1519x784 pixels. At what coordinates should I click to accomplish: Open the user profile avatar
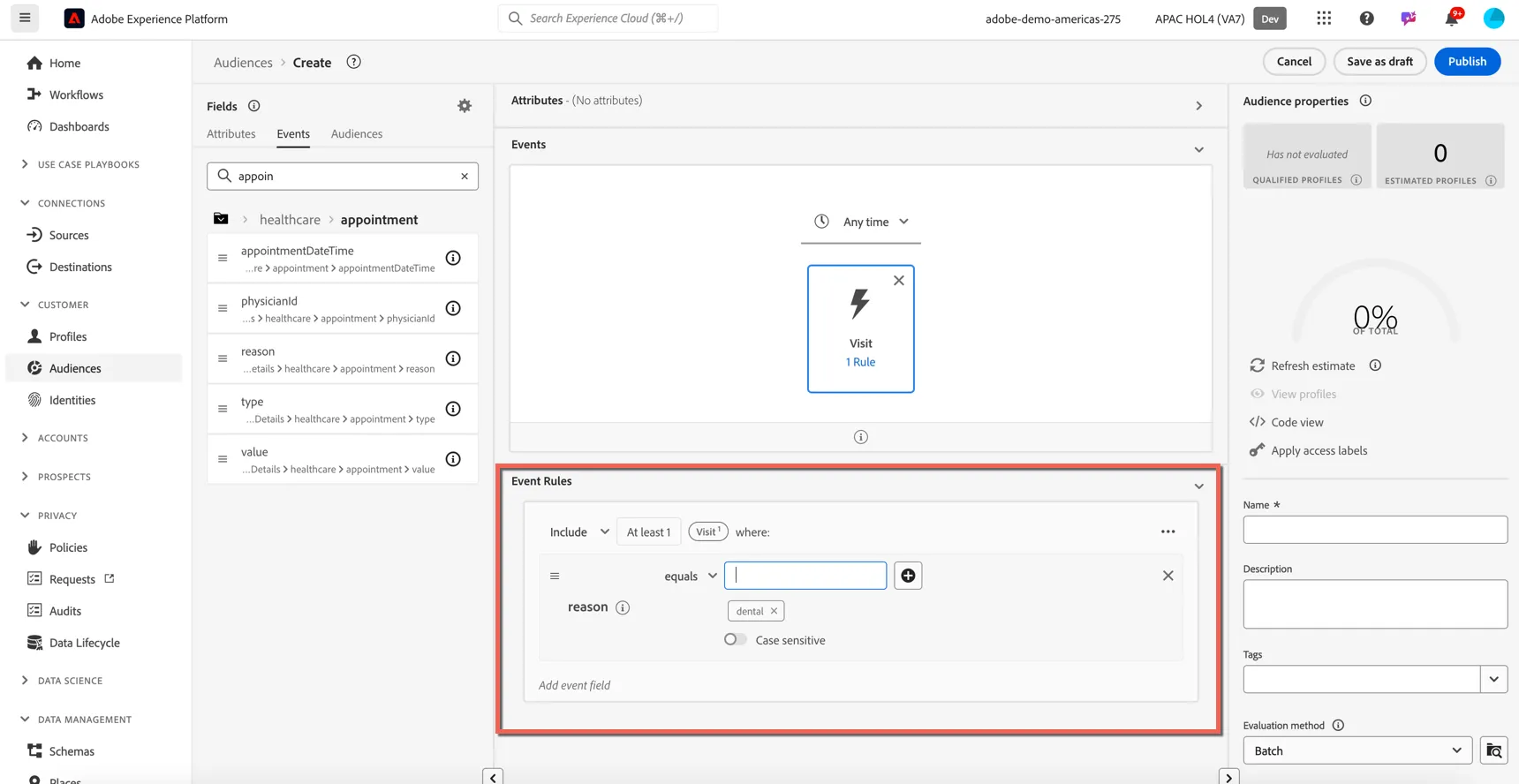pyautogui.click(x=1493, y=19)
